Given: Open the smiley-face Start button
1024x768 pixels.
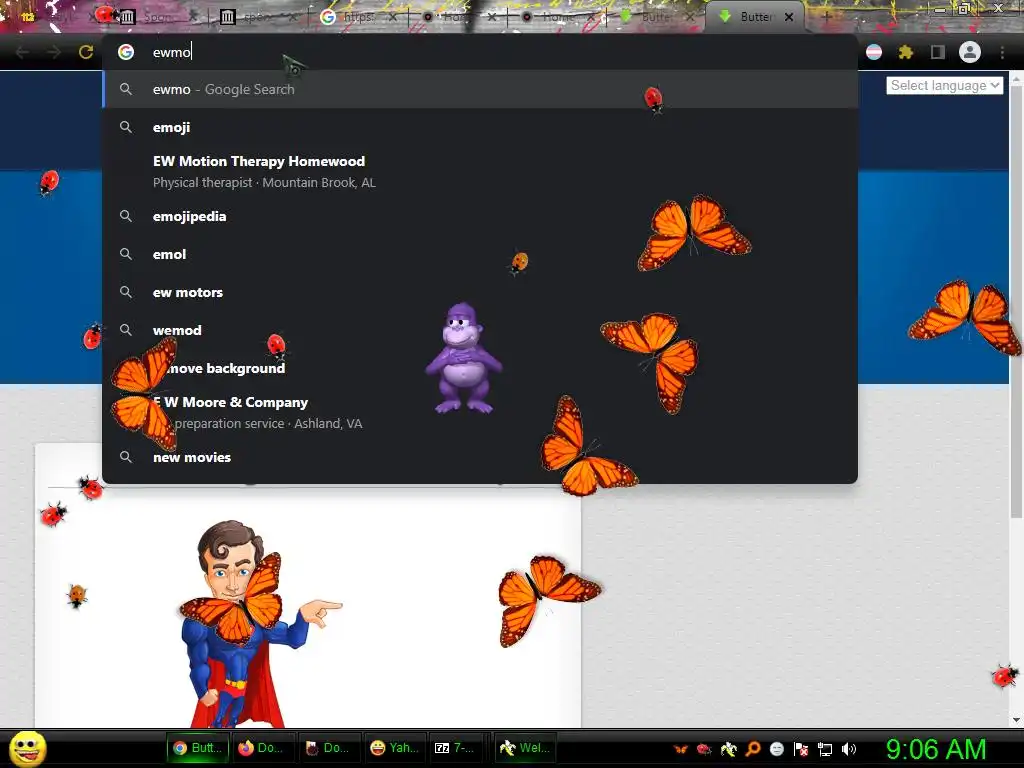Looking at the screenshot, I should point(28,748).
